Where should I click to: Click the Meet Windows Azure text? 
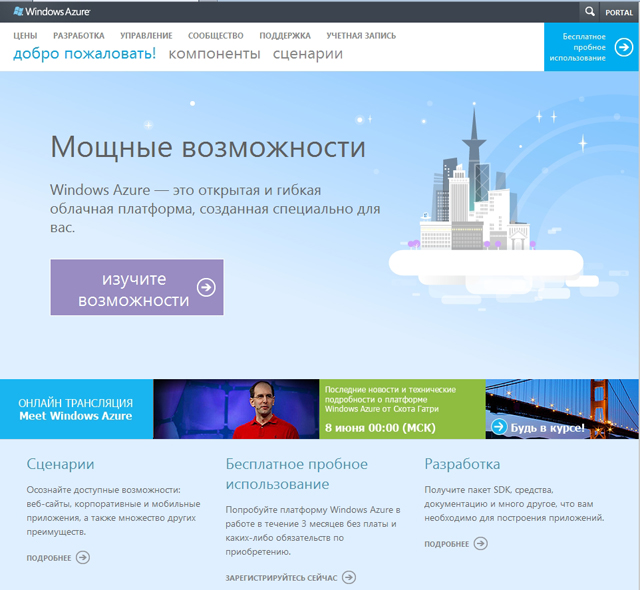tap(76, 416)
